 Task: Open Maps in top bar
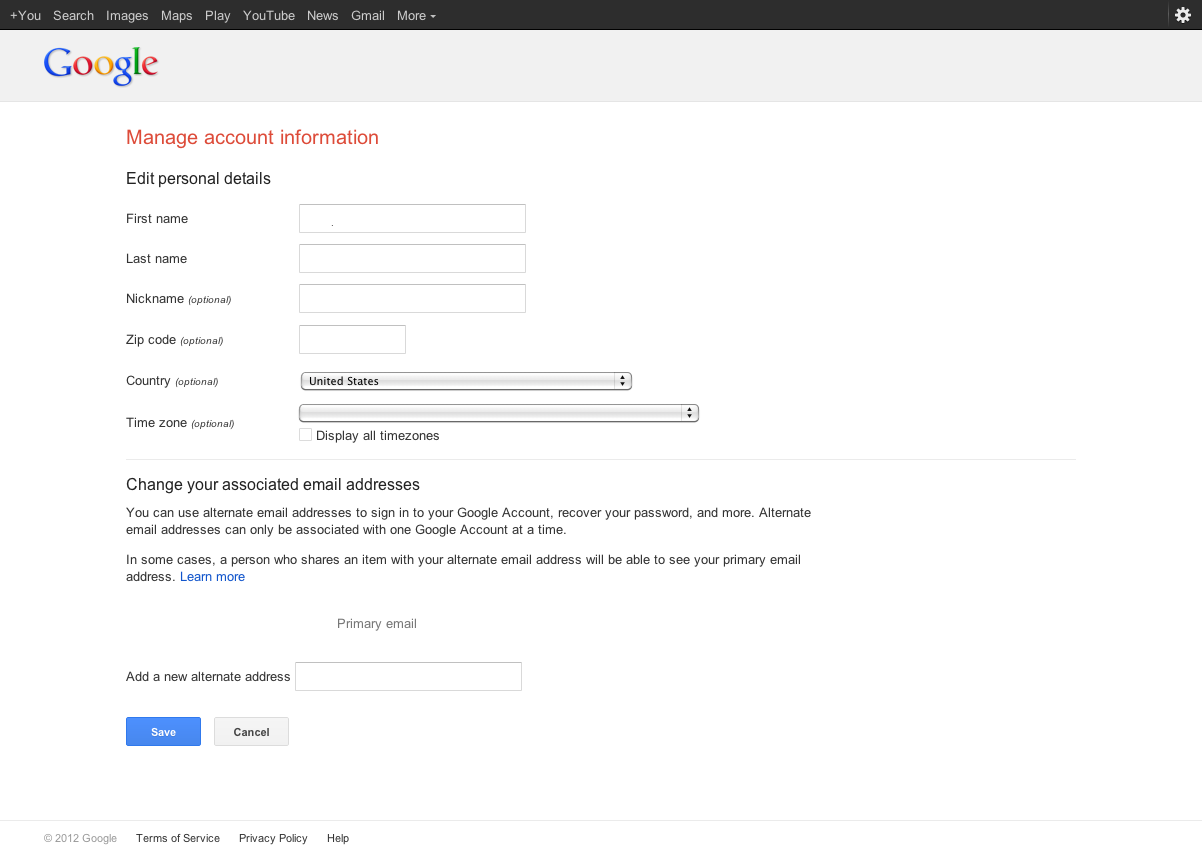pos(176,15)
